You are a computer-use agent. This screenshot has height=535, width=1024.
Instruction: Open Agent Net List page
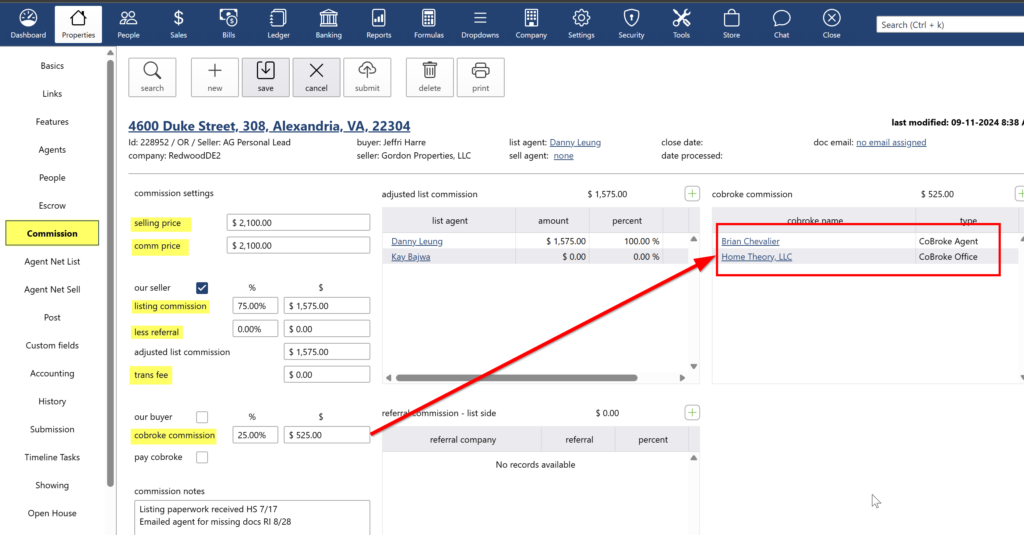pyautogui.click(x=52, y=261)
